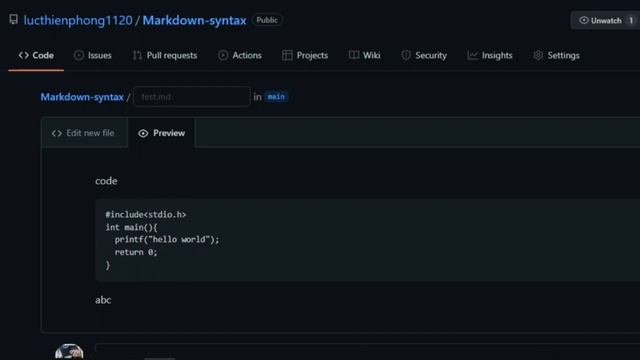Click the Wiki book icon
The image size is (640, 360).
pos(354,55)
